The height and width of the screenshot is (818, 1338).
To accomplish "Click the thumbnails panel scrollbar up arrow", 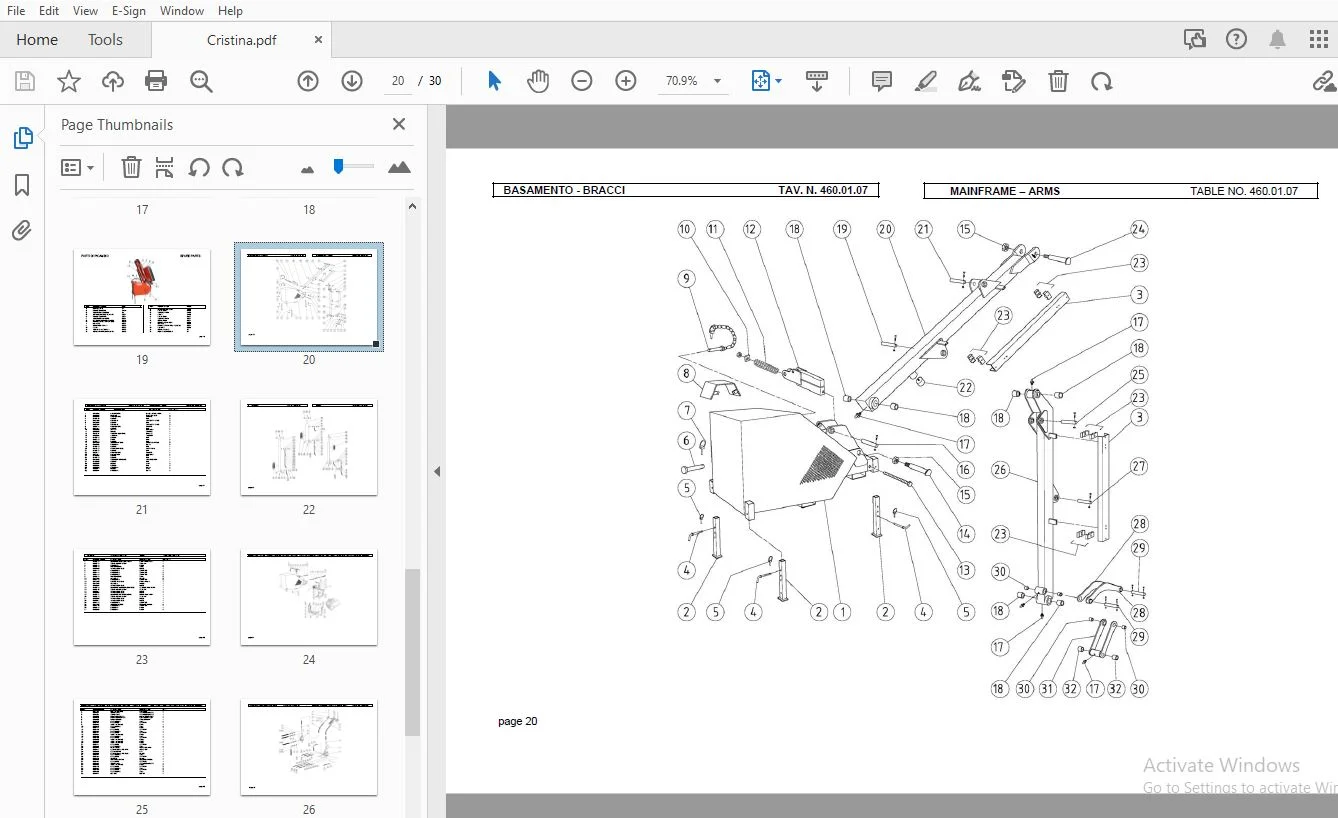I will pyautogui.click(x=412, y=206).
